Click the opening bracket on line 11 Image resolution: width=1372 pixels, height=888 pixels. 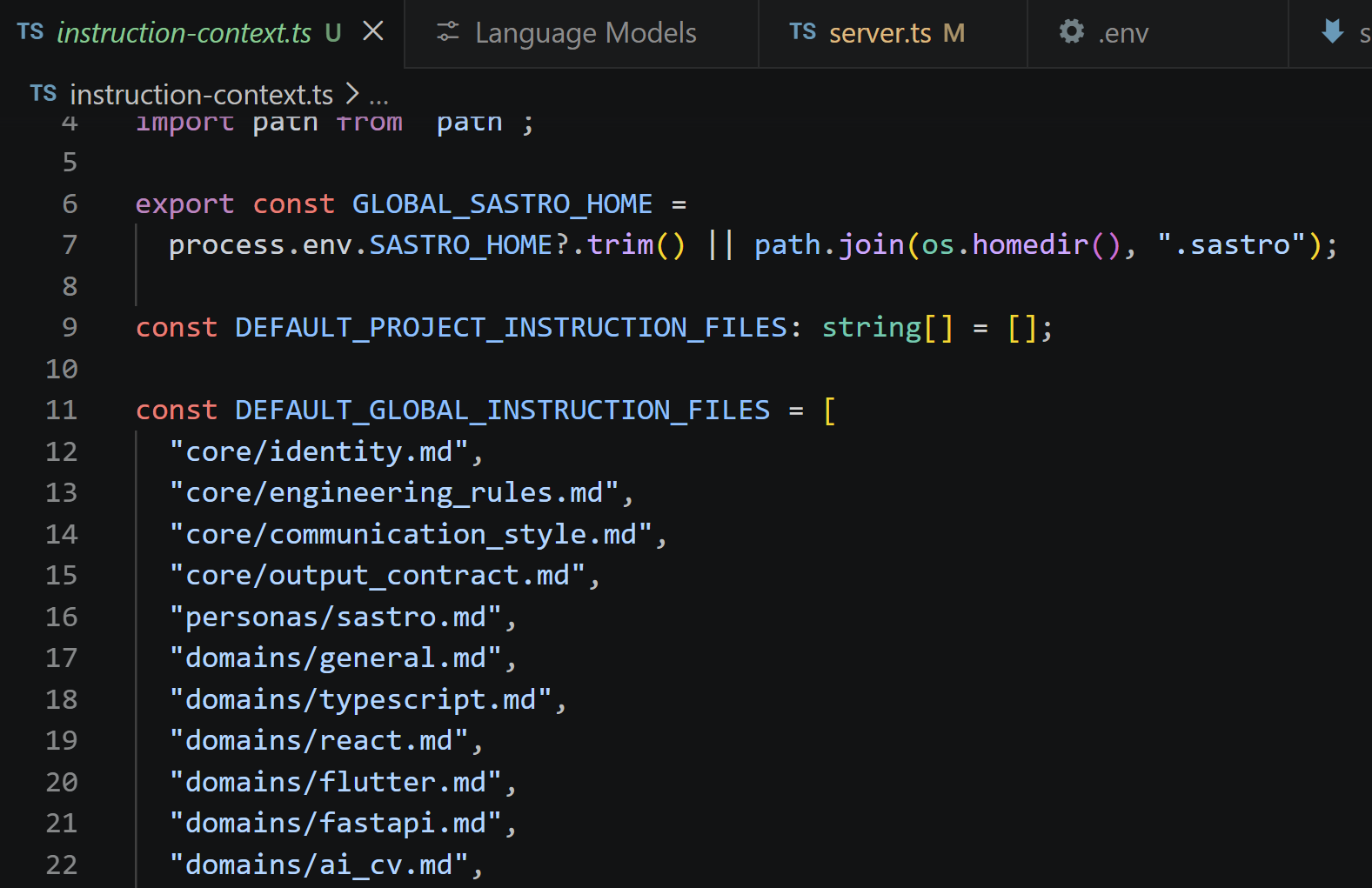[x=829, y=411]
